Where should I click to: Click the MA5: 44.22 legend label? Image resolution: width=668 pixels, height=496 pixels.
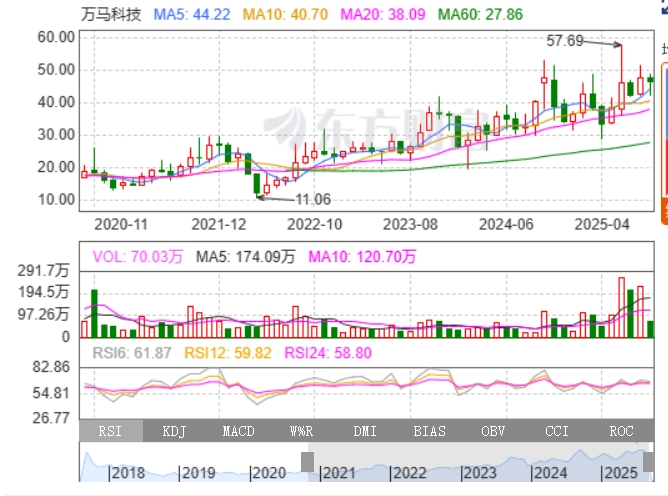[192, 14]
